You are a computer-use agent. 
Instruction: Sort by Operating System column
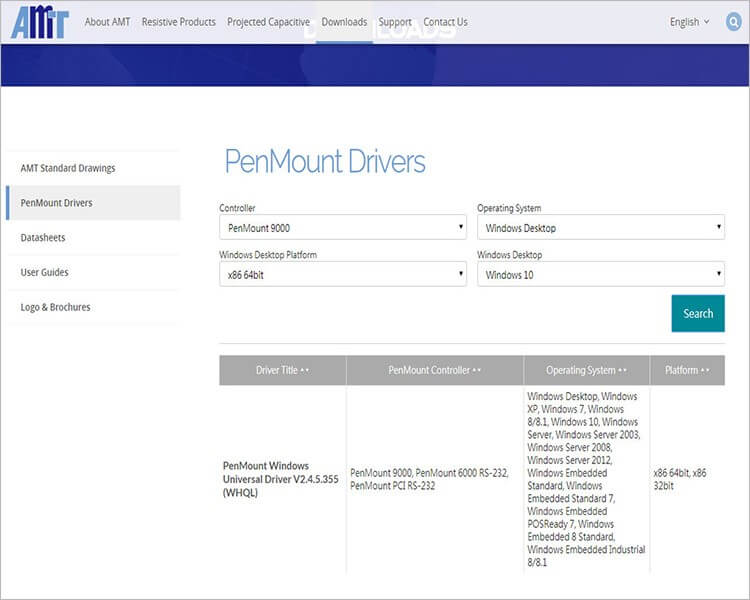[x=586, y=370]
